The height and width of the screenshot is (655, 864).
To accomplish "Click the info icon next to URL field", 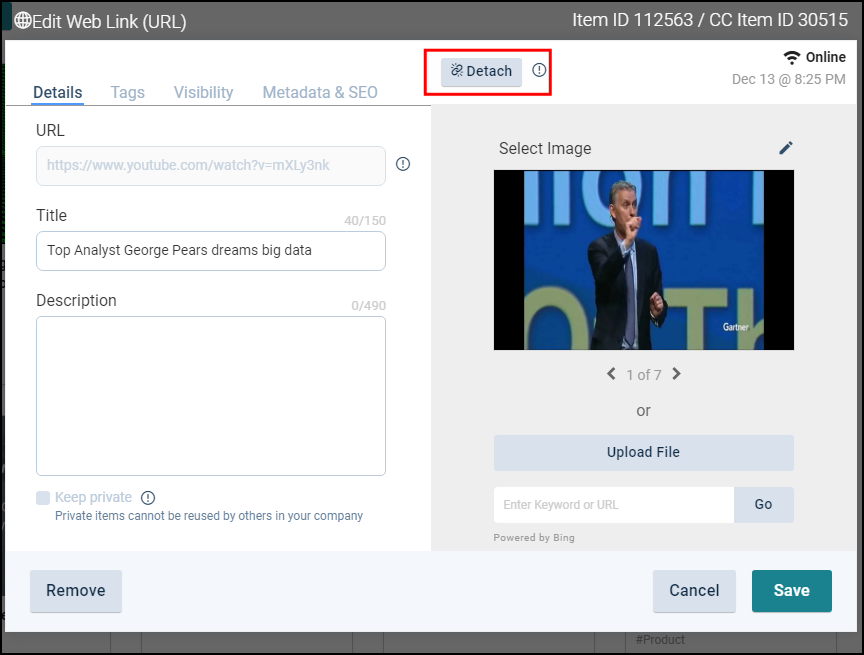I will pyautogui.click(x=403, y=164).
